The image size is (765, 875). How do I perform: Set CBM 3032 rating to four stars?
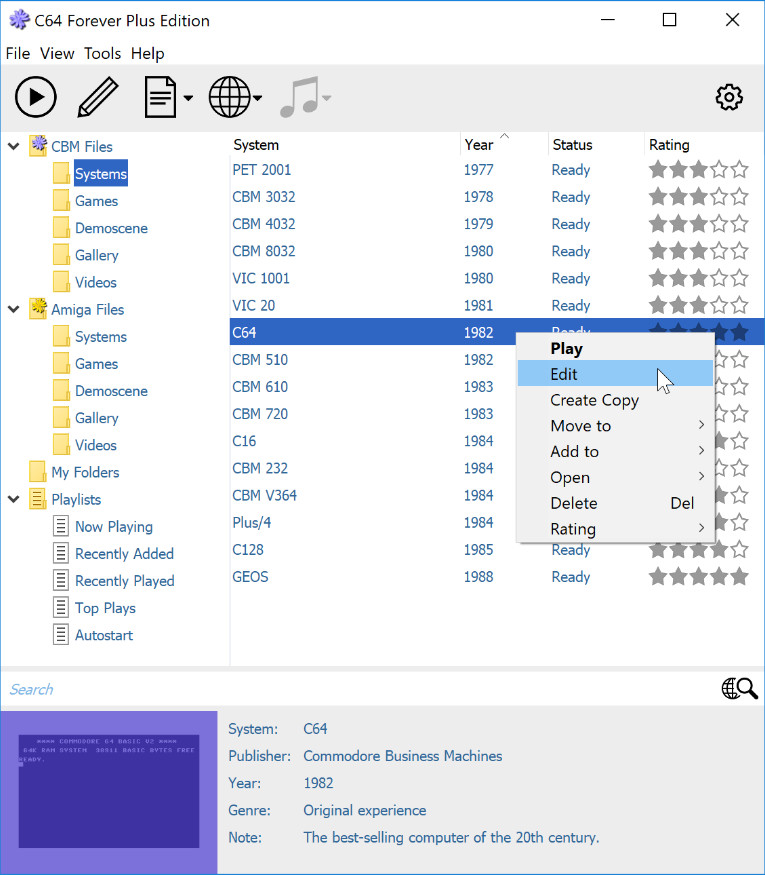719,196
